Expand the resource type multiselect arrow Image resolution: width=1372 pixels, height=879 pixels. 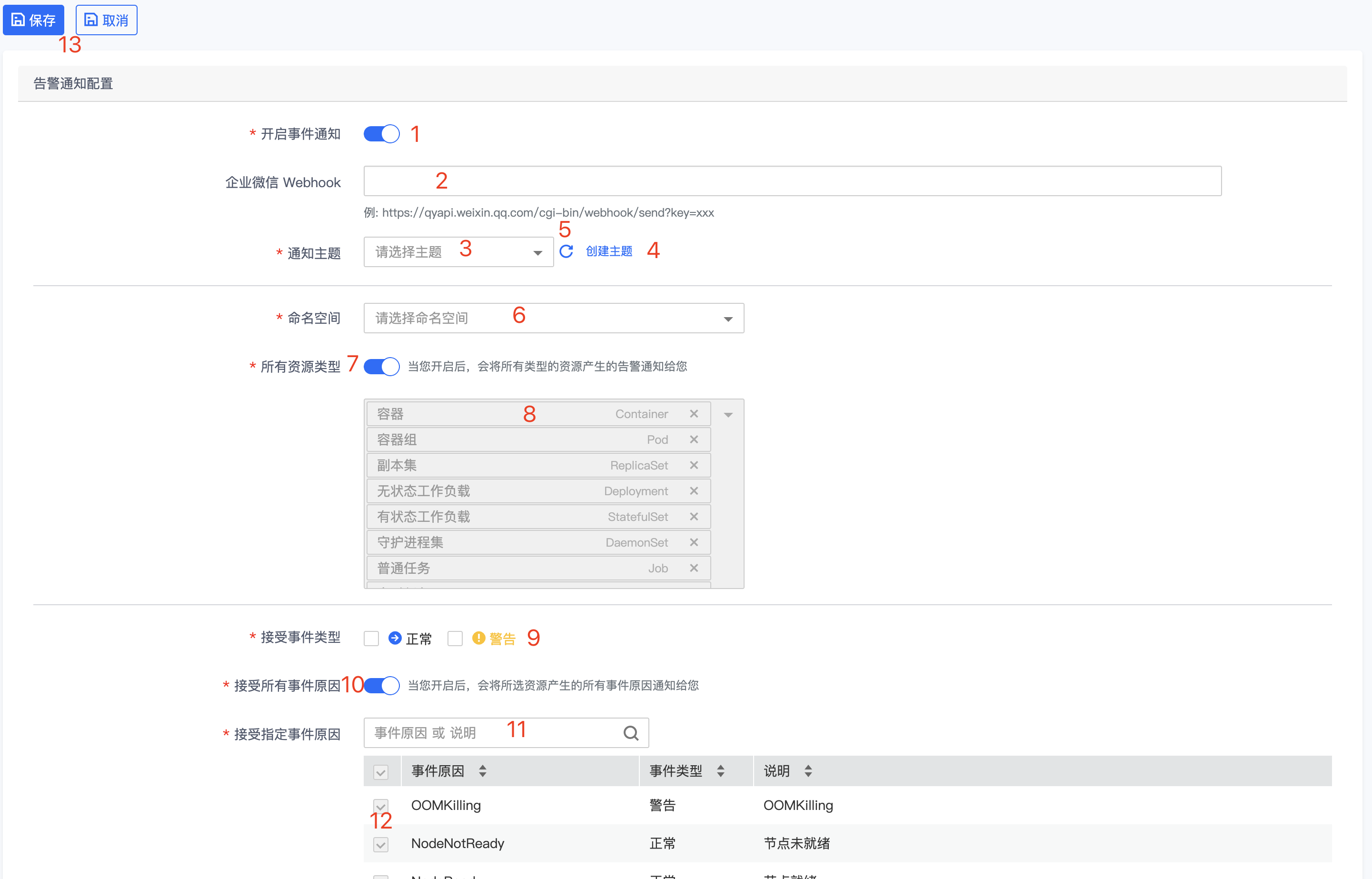point(728,415)
